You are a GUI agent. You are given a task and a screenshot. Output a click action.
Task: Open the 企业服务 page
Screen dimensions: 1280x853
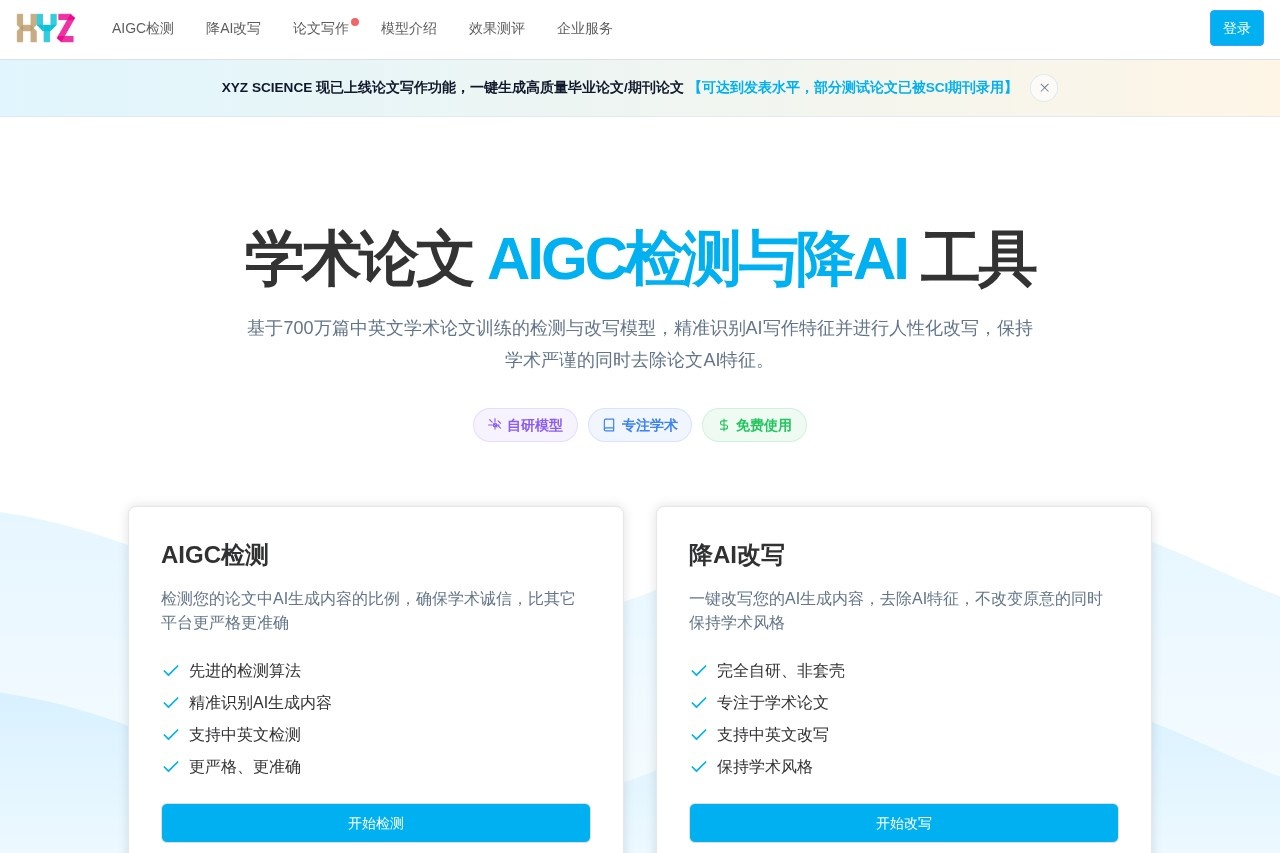pyautogui.click(x=585, y=28)
